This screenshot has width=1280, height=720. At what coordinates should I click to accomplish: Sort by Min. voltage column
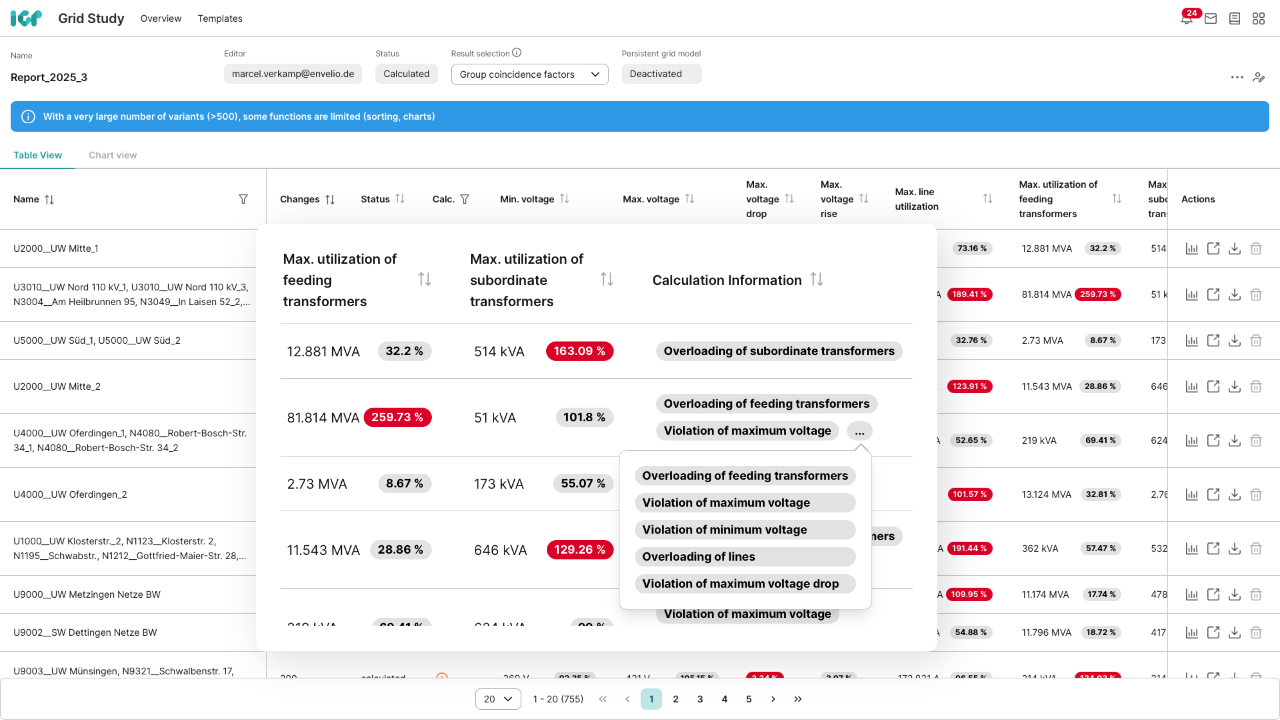click(x=564, y=199)
